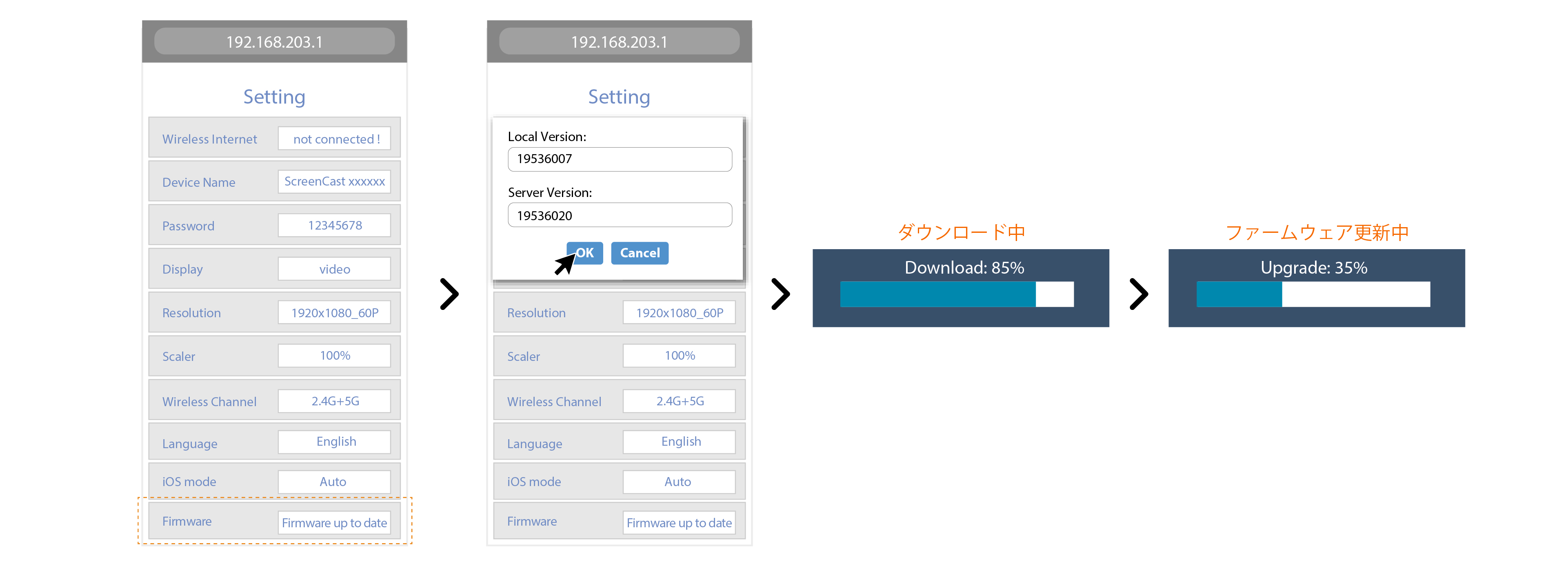The image size is (1568, 566).
Task: Click 'Firmware up to date' on second screen
Action: click(x=679, y=523)
